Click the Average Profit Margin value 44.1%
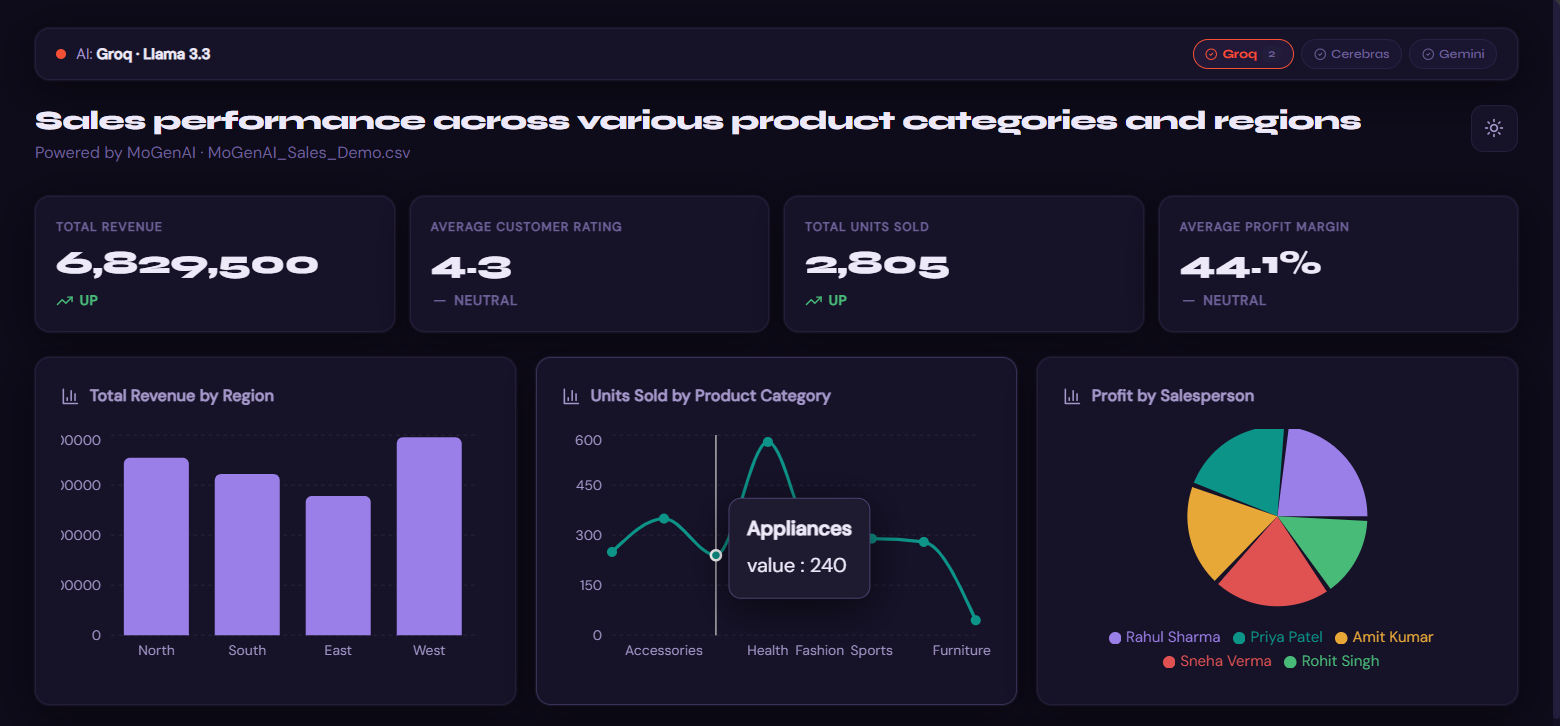 [1250, 265]
